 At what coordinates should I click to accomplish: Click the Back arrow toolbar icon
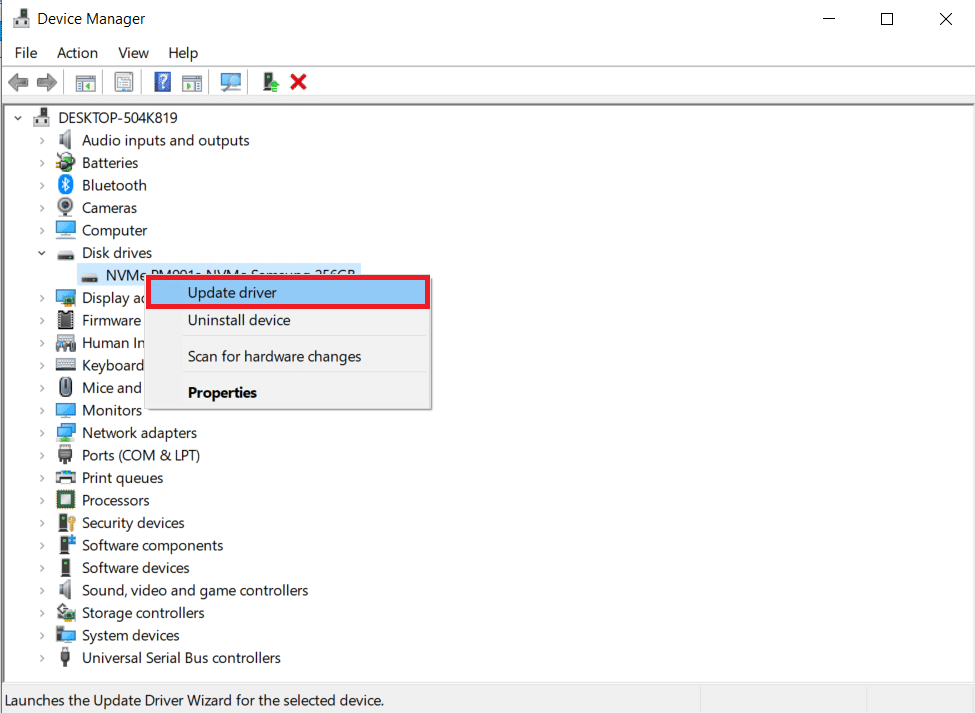click(x=19, y=82)
